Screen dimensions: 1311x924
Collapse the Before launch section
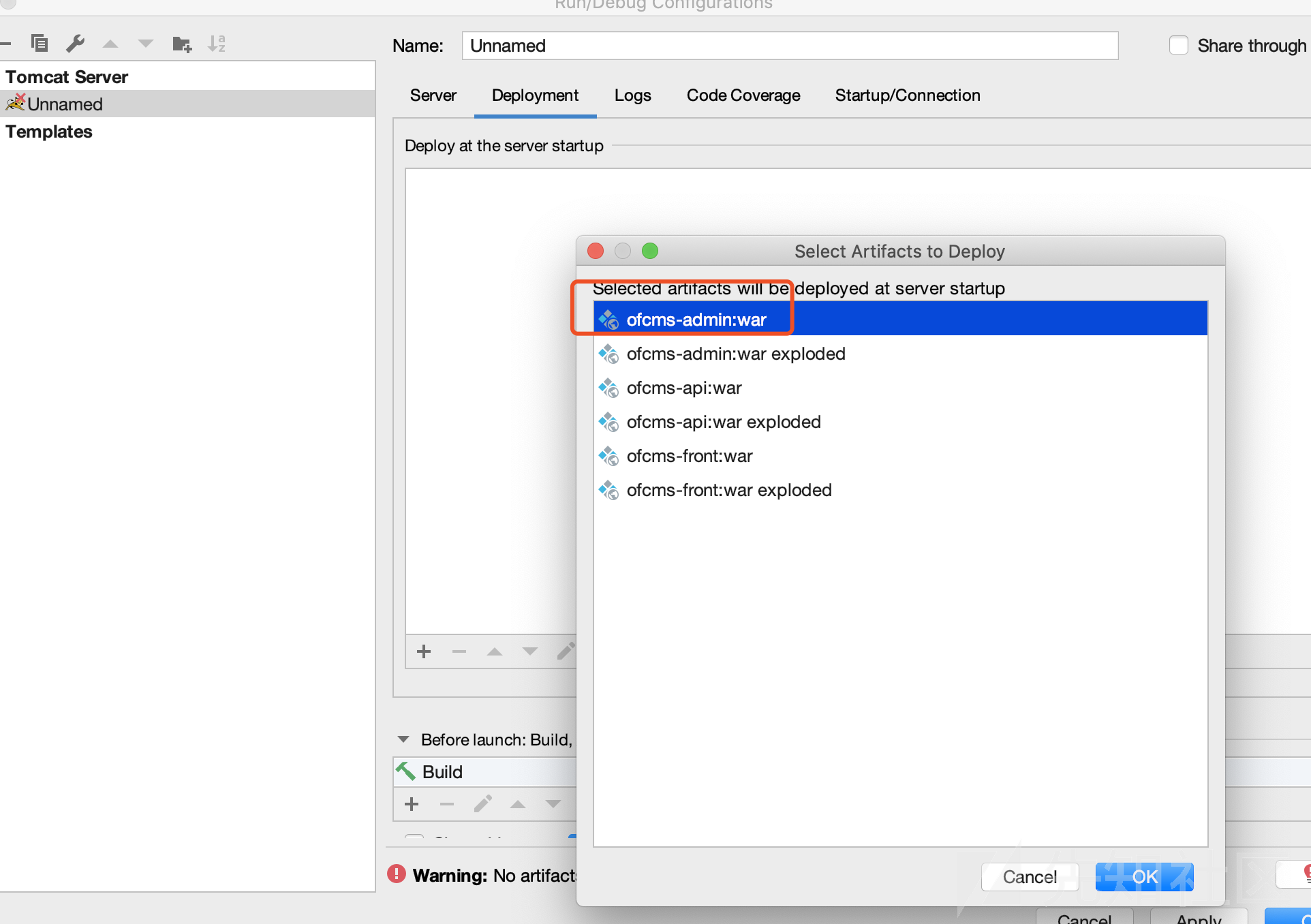pyautogui.click(x=403, y=739)
